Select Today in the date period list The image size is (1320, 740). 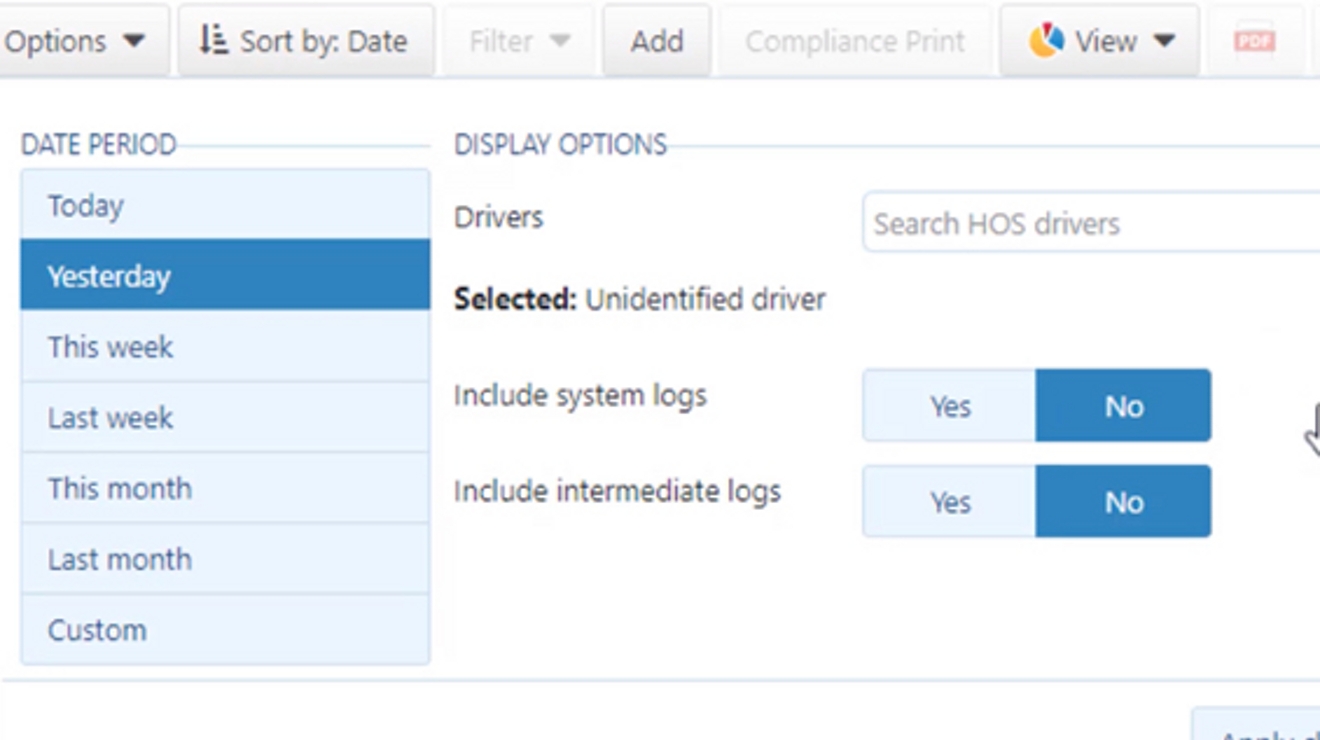pyautogui.click(x=225, y=206)
